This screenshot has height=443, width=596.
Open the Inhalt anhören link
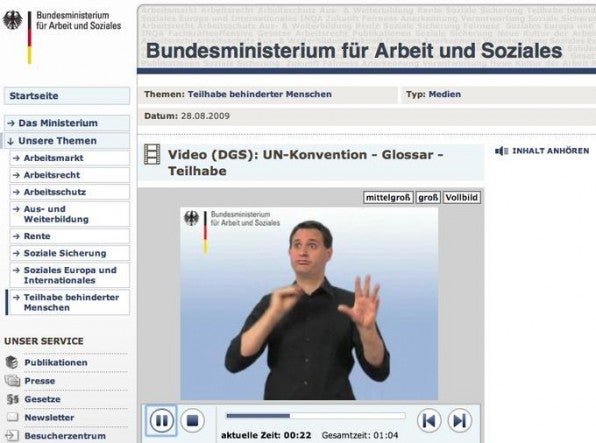coord(550,151)
